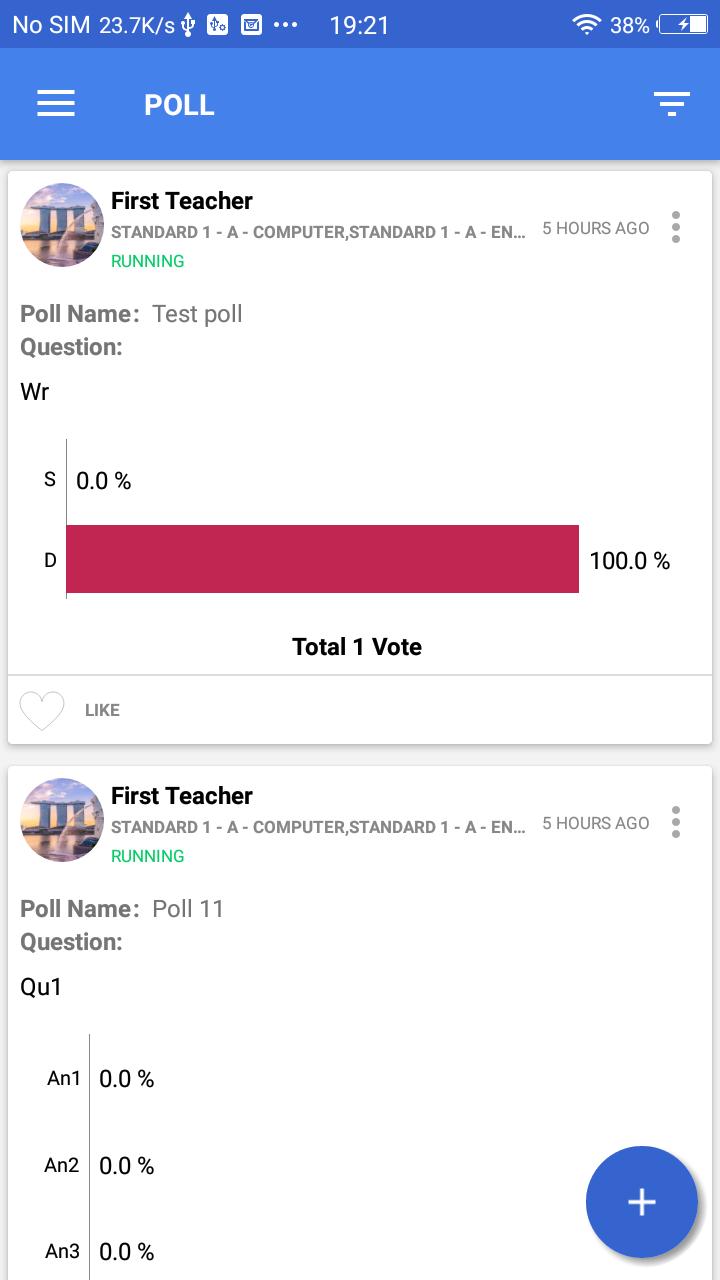Screen dimensions: 720x1280
Task: Tap the battery icon in status bar
Action: [686, 25]
